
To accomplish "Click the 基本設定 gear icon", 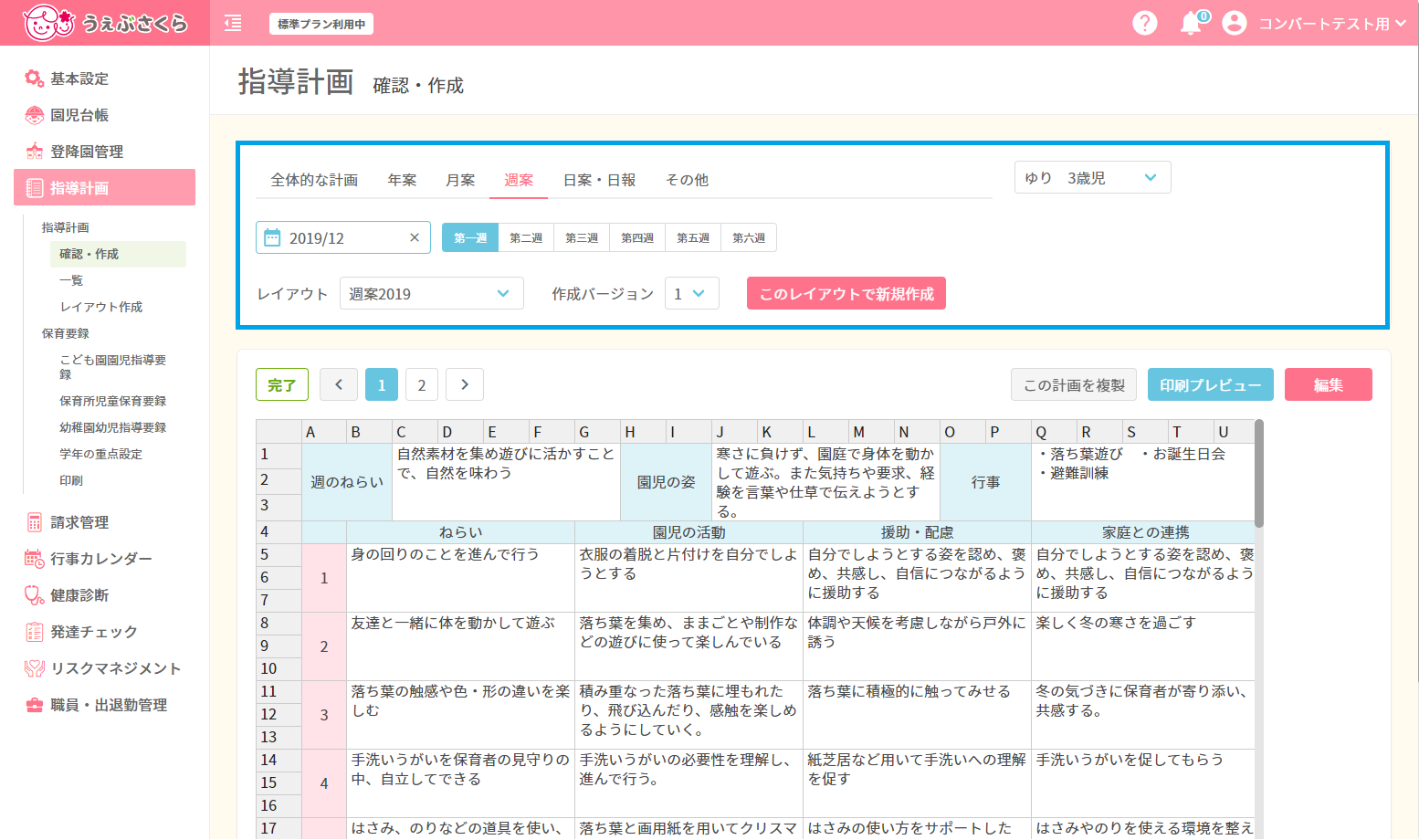I will (34, 79).
